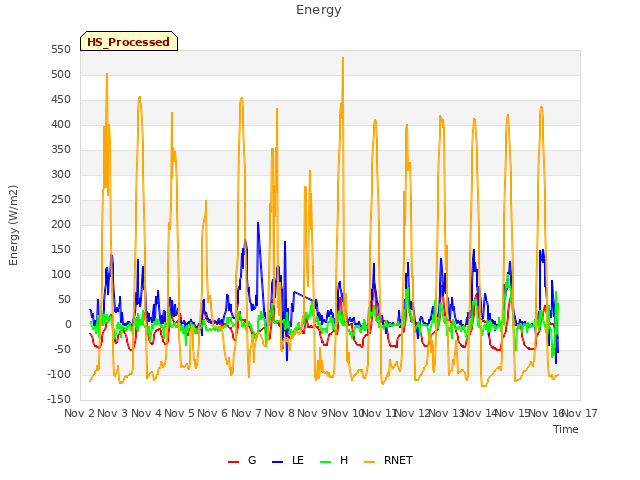This screenshot has height=480, width=640.
Task: Click the 200 y-axis tick label
Action: click(61, 224)
